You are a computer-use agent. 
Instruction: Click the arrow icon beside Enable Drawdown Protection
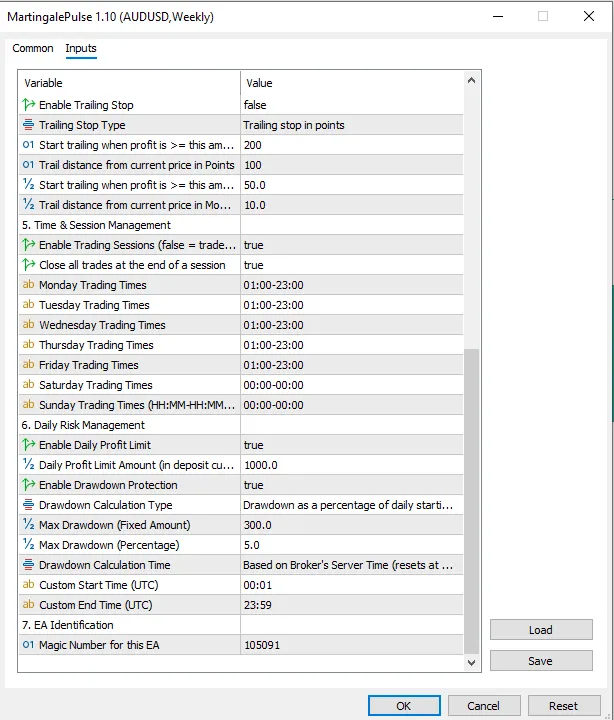28,485
